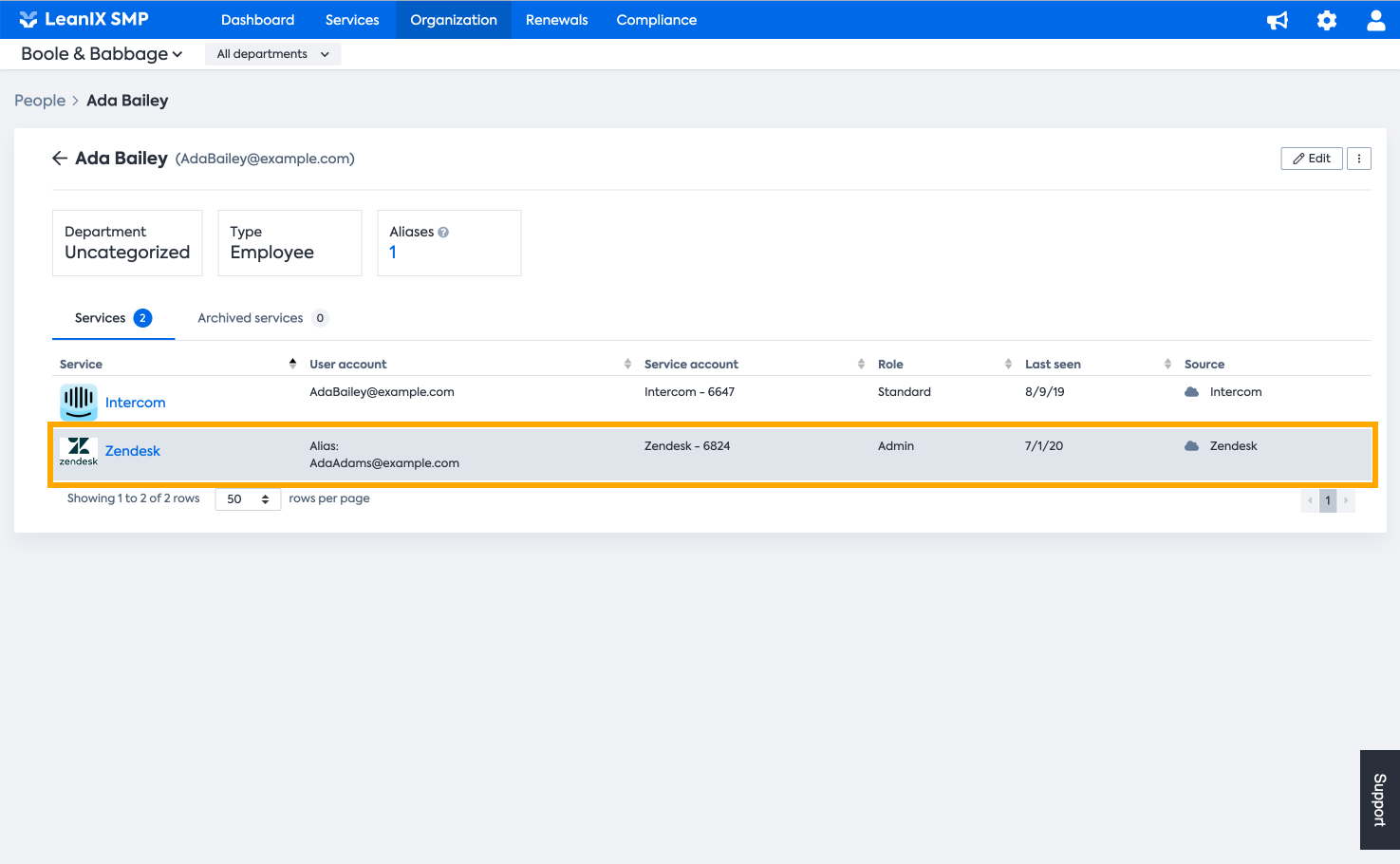Switch to the Archived services tab
Image resolution: width=1400 pixels, height=864 pixels.
262,318
